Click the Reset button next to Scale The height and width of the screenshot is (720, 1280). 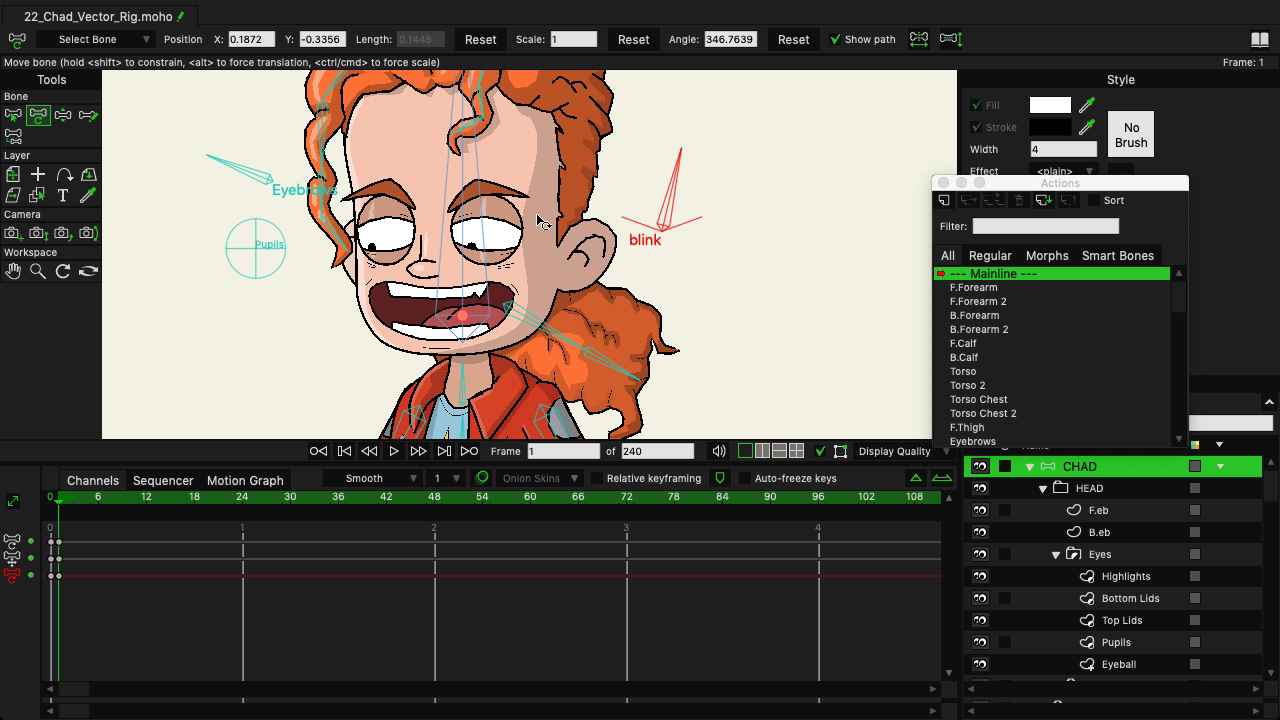pos(632,39)
